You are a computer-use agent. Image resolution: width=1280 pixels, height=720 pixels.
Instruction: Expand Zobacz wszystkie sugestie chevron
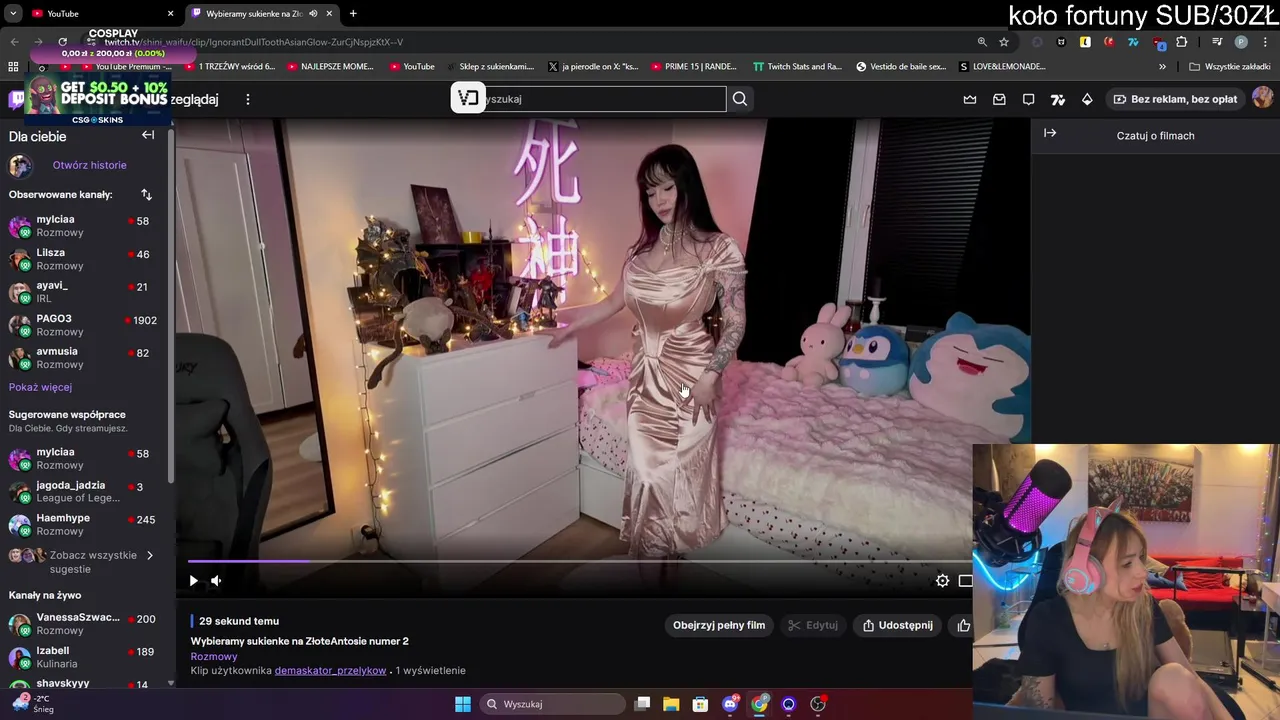[x=150, y=555]
